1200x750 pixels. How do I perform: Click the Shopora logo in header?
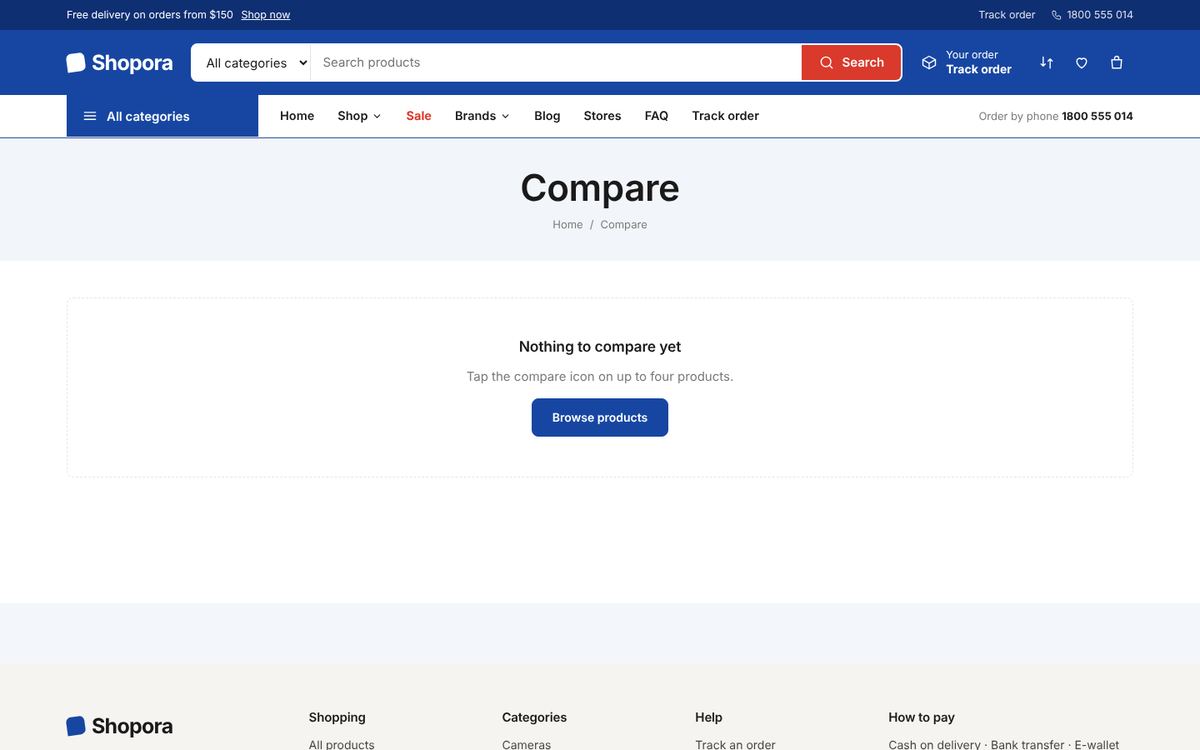point(119,62)
